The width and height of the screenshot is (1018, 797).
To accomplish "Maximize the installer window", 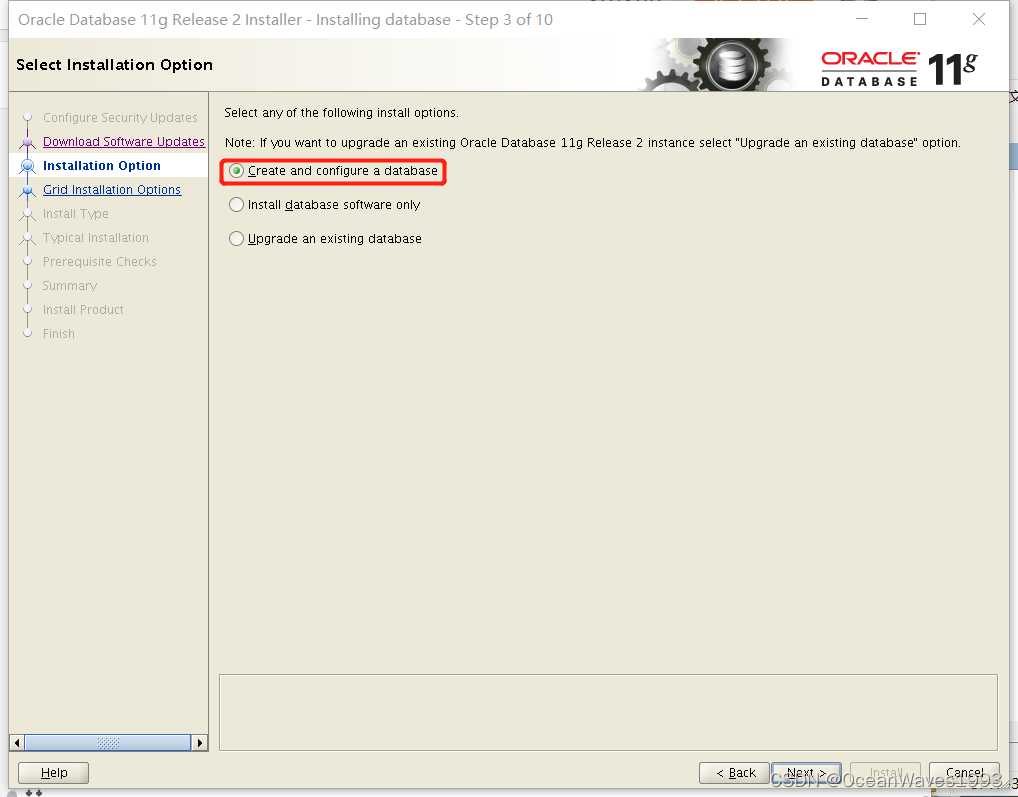I will 920,19.
